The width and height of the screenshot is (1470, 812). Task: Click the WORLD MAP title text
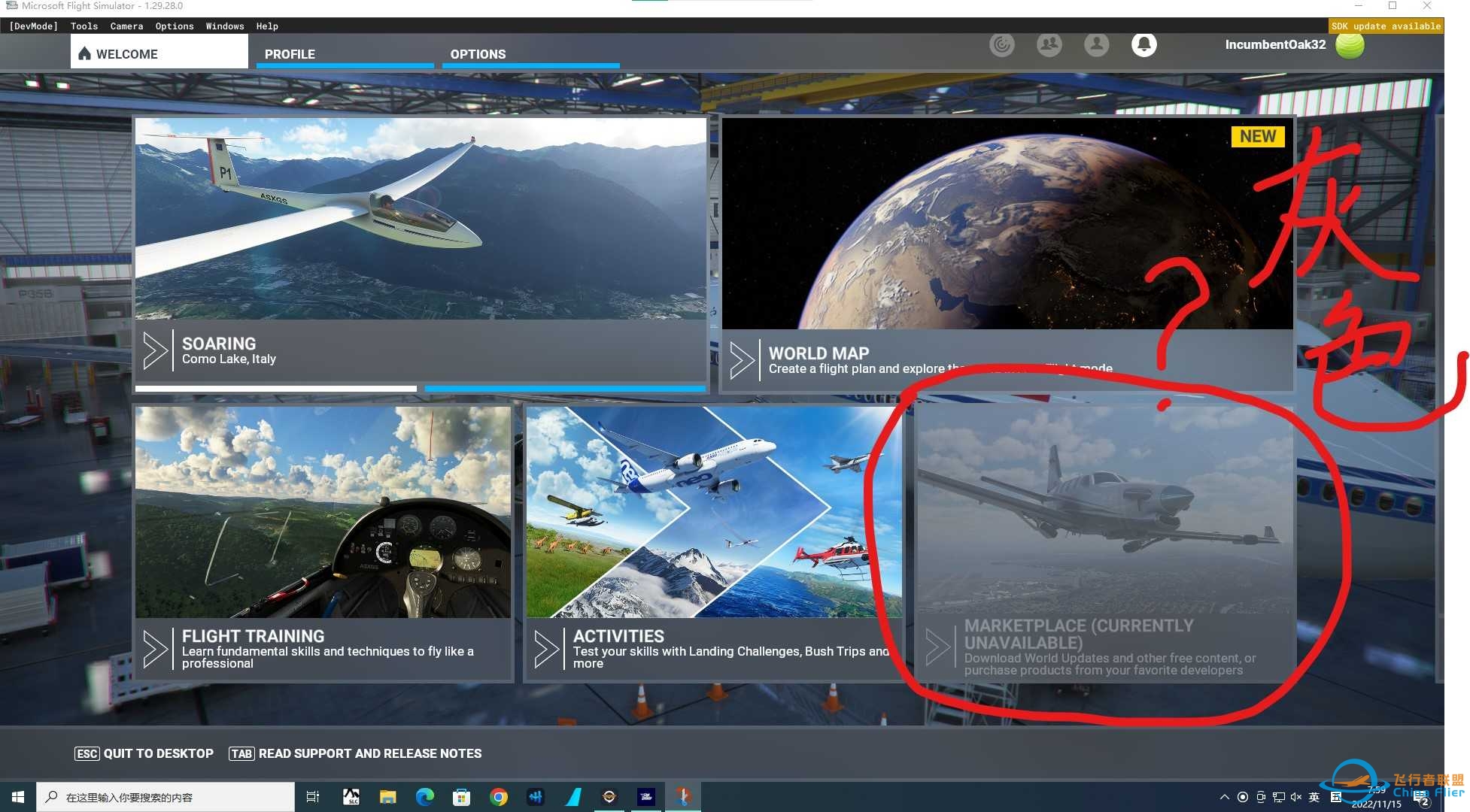pyautogui.click(x=819, y=353)
